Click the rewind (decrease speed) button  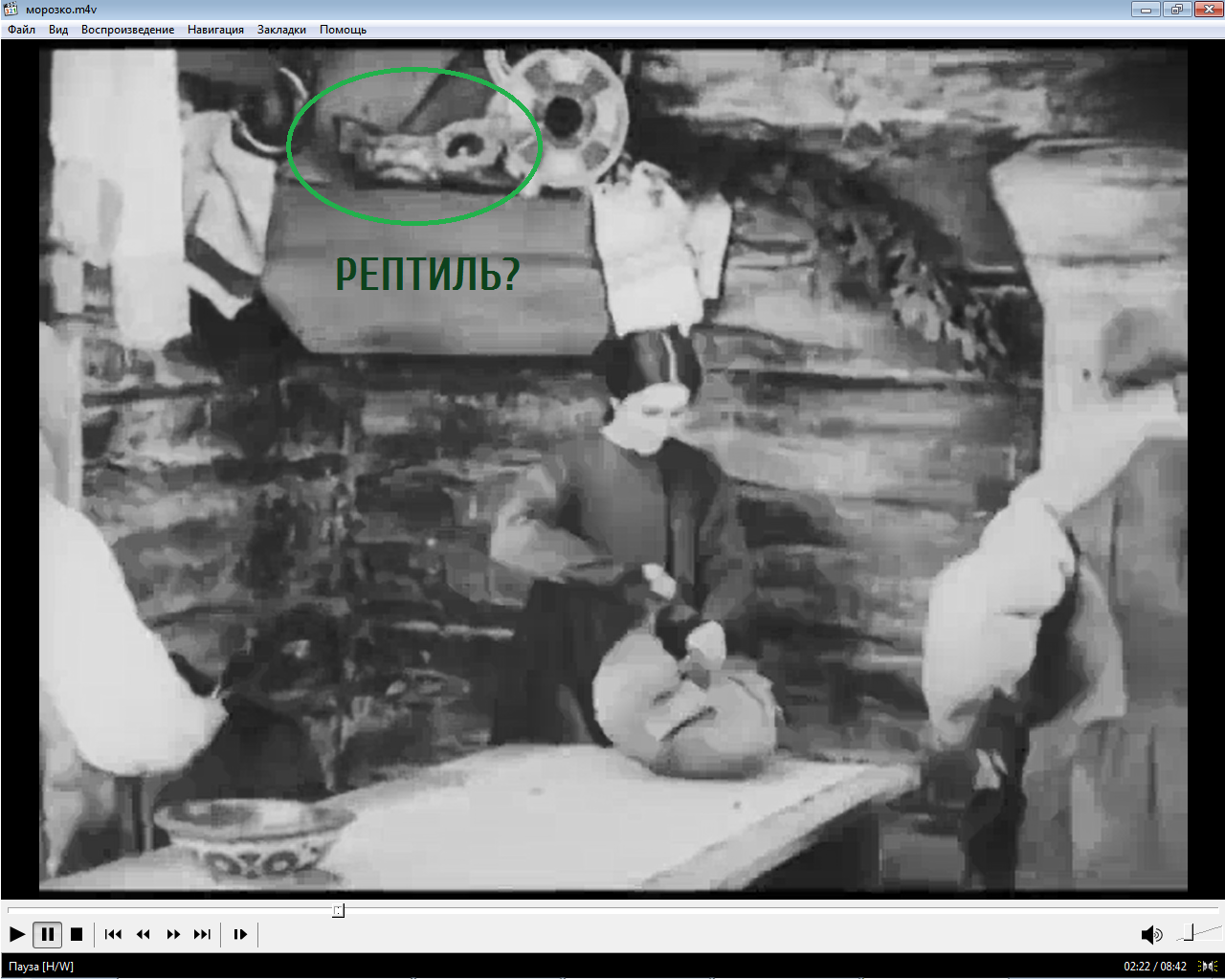[x=144, y=934]
